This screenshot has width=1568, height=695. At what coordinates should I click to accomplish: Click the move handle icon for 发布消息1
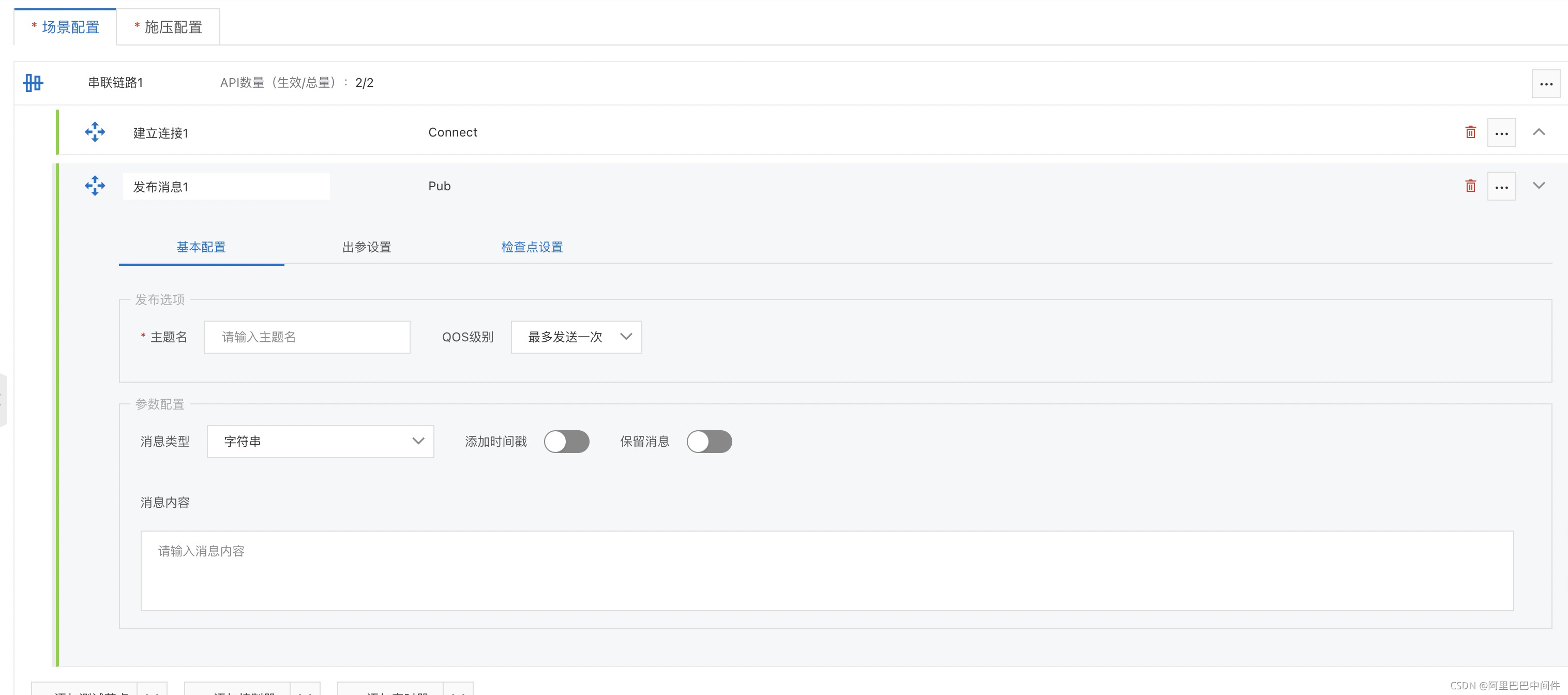coord(95,186)
